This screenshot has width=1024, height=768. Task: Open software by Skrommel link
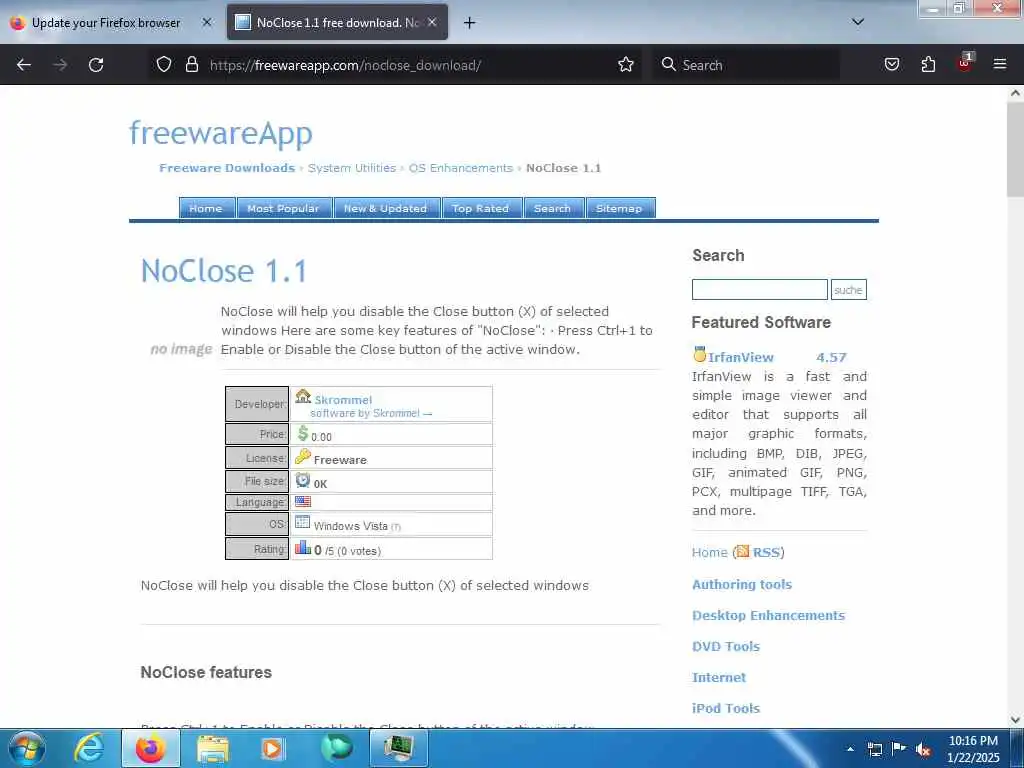(370, 413)
